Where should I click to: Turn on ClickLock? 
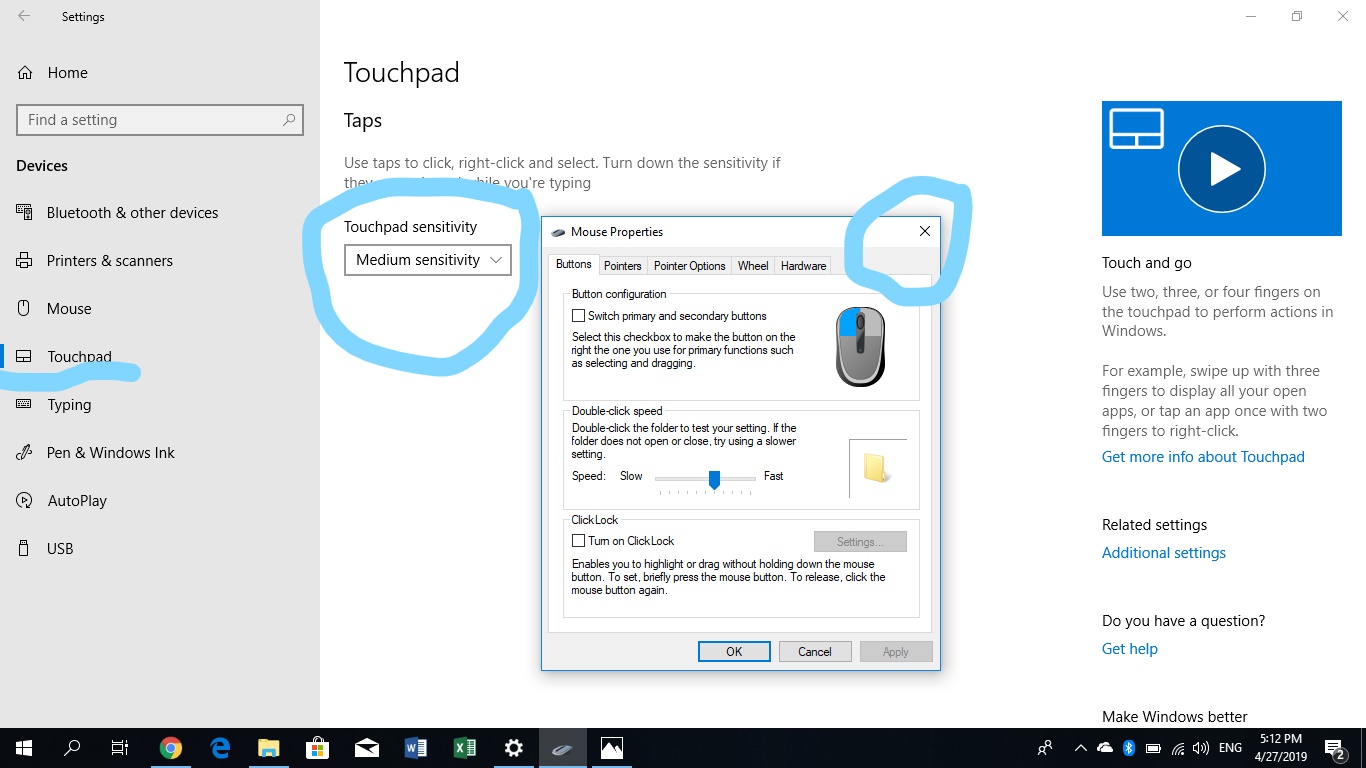pos(578,541)
